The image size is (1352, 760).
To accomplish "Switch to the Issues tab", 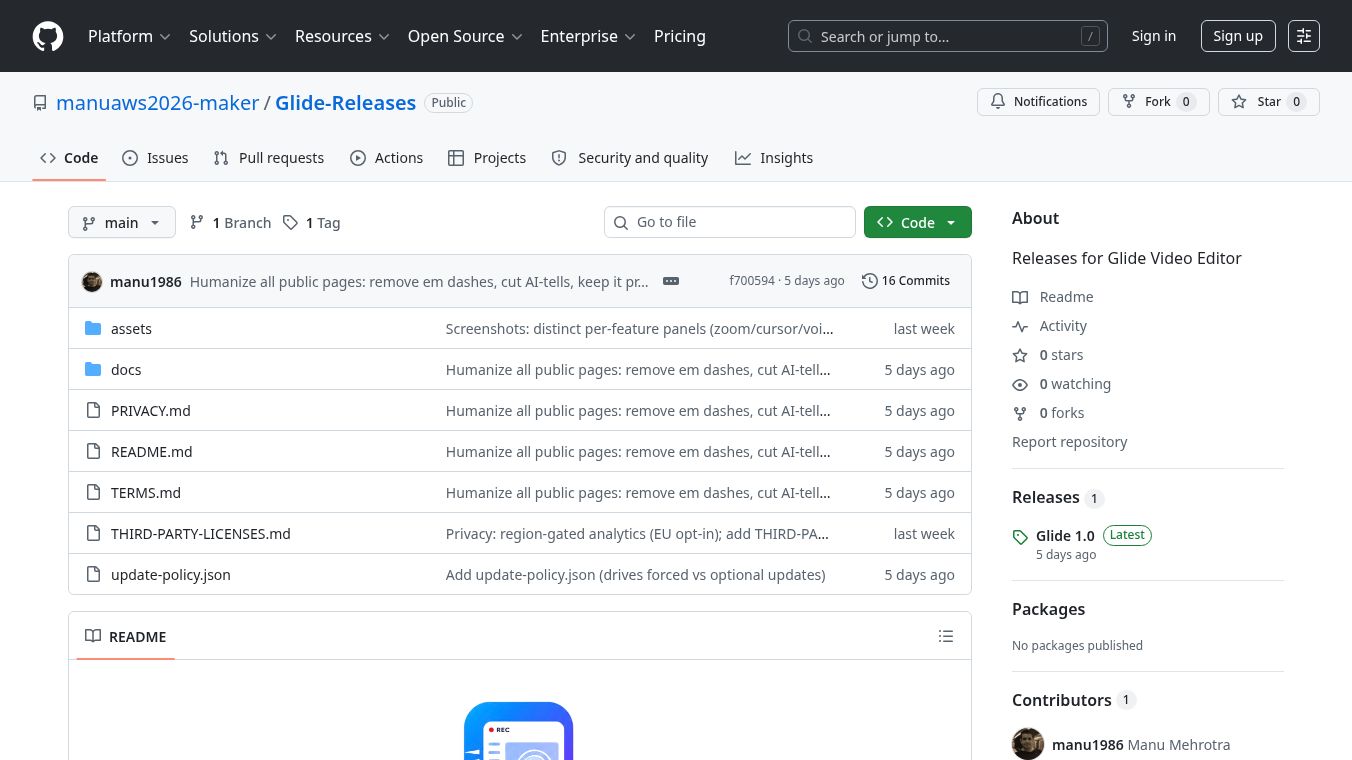I will tap(155, 158).
